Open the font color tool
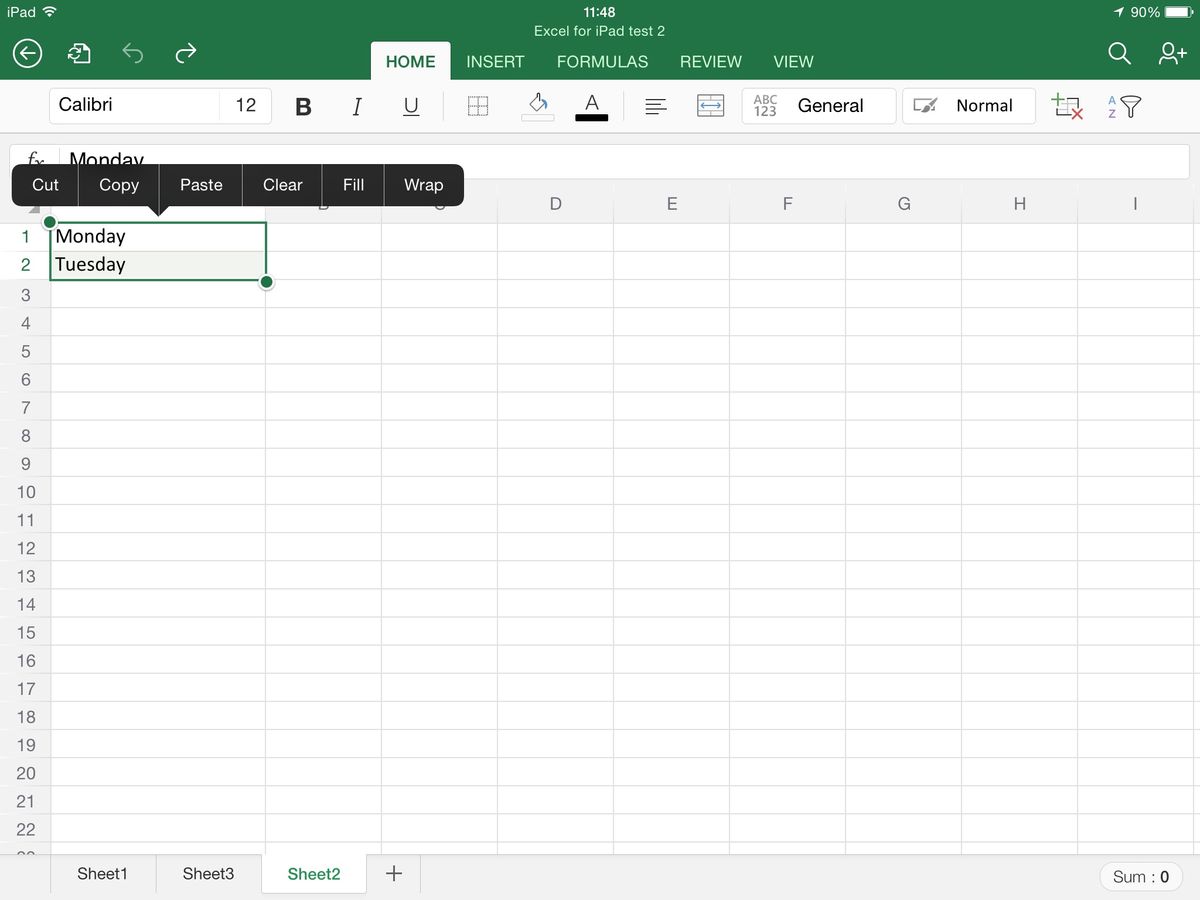This screenshot has height=900, width=1200. (x=591, y=106)
